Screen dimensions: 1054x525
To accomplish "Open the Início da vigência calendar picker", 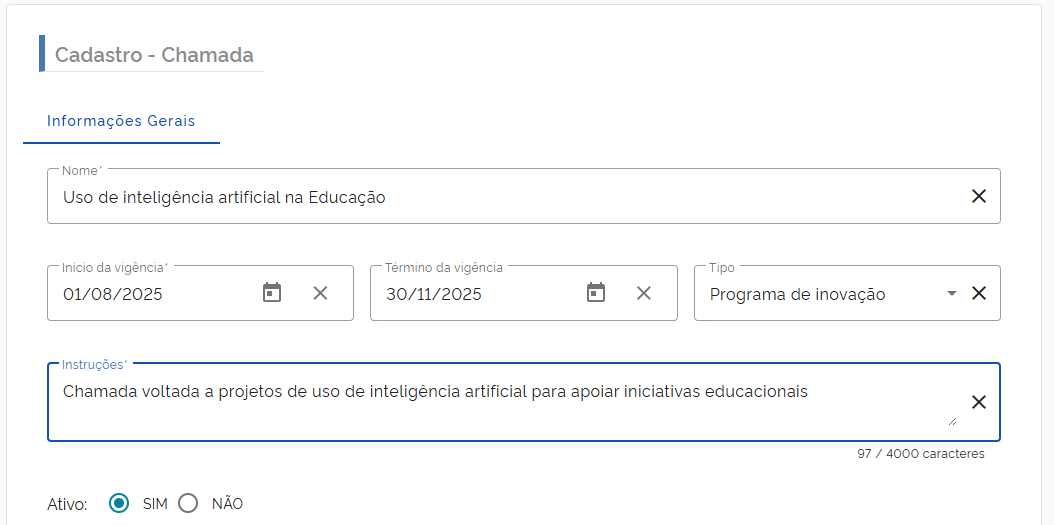I will click(x=272, y=293).
